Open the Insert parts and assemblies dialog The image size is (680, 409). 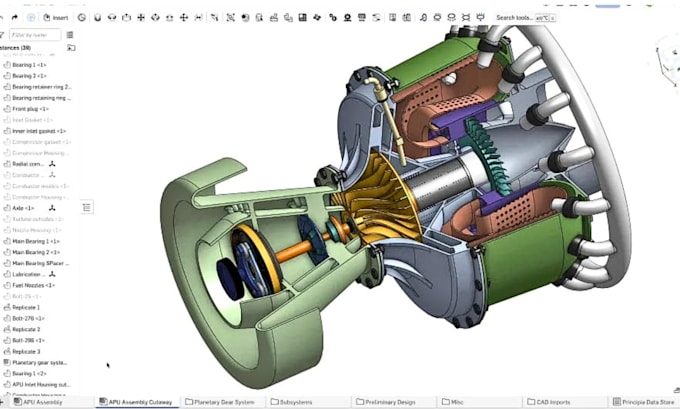[x=56, y=17]
